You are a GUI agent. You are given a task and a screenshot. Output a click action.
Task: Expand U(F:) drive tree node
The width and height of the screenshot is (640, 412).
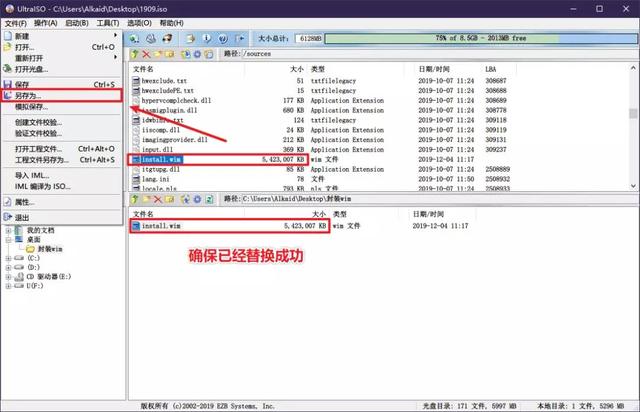click(x=8, y=286)
